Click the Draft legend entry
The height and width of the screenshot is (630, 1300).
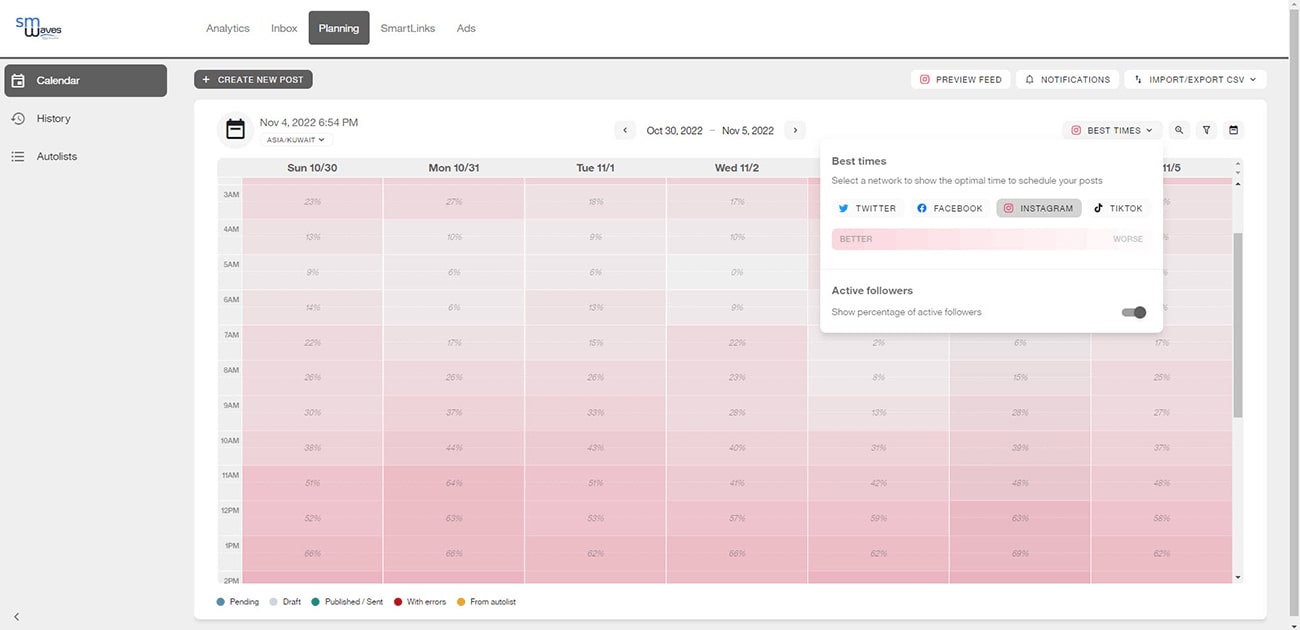click(x=285, y=602)
